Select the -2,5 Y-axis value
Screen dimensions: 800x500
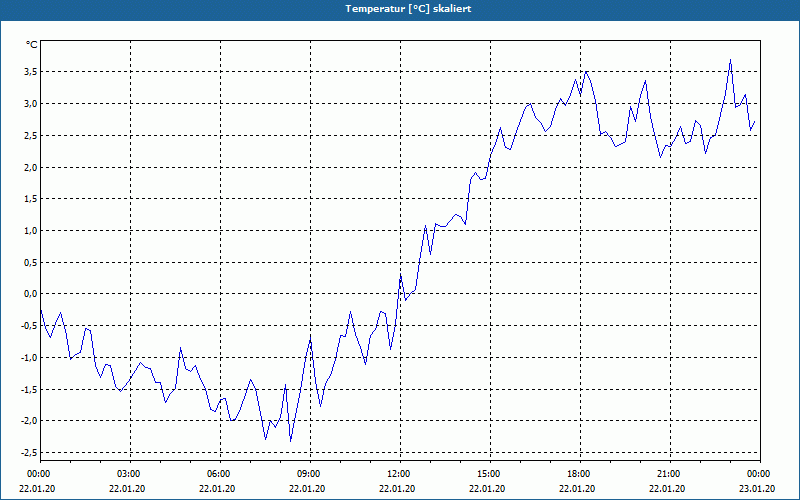[x=29, y=453]
